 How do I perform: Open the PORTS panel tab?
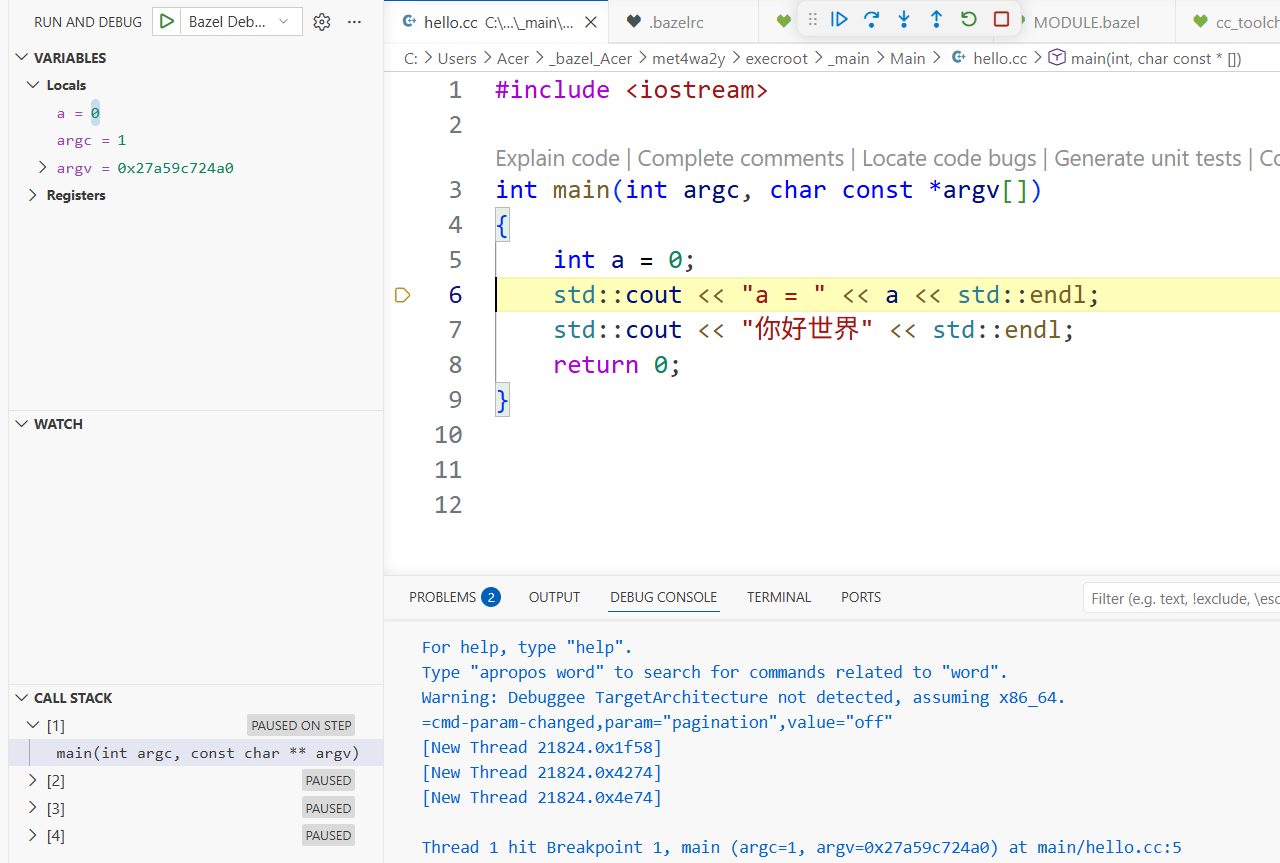(861, 597)
